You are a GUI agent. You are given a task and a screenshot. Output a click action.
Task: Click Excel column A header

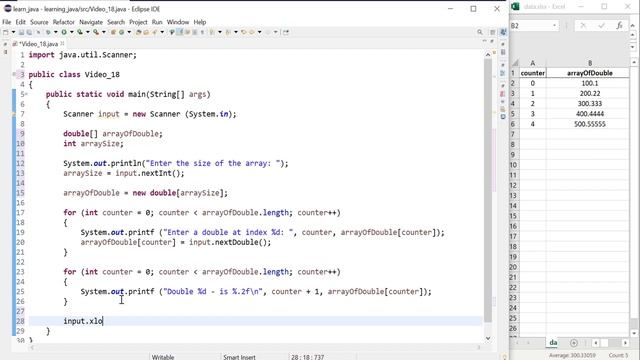click(532, 63)
